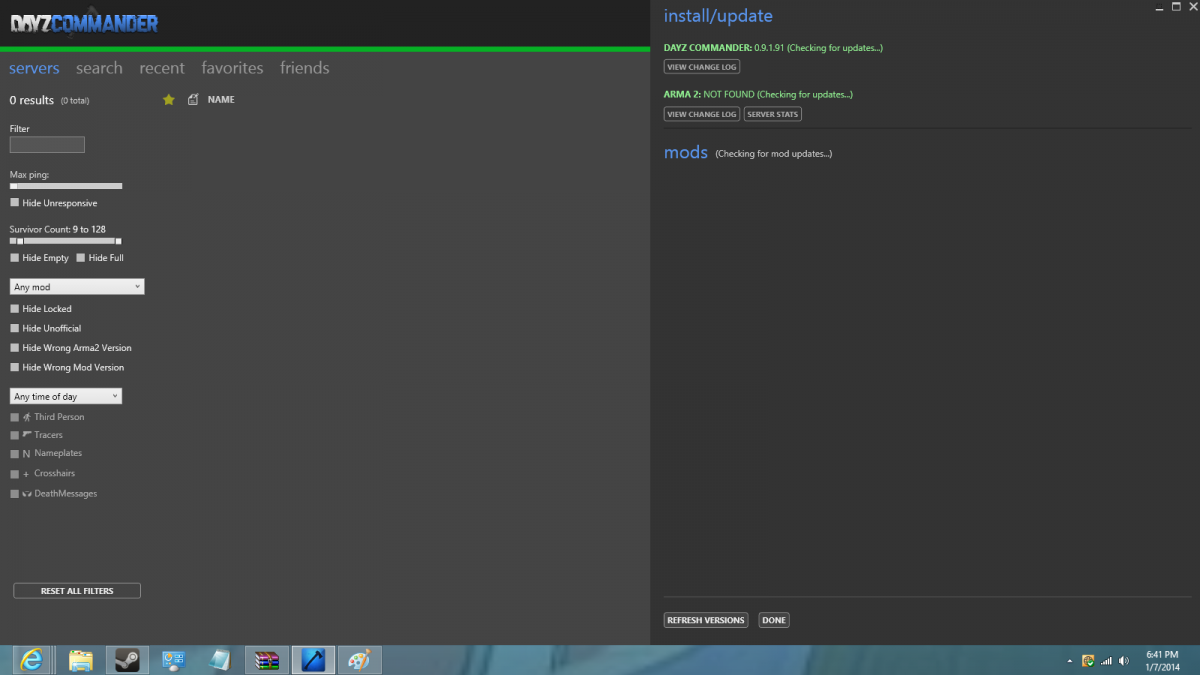Go to the friends tab
This screenshot has width=1200, height=675.
point(304,68)
